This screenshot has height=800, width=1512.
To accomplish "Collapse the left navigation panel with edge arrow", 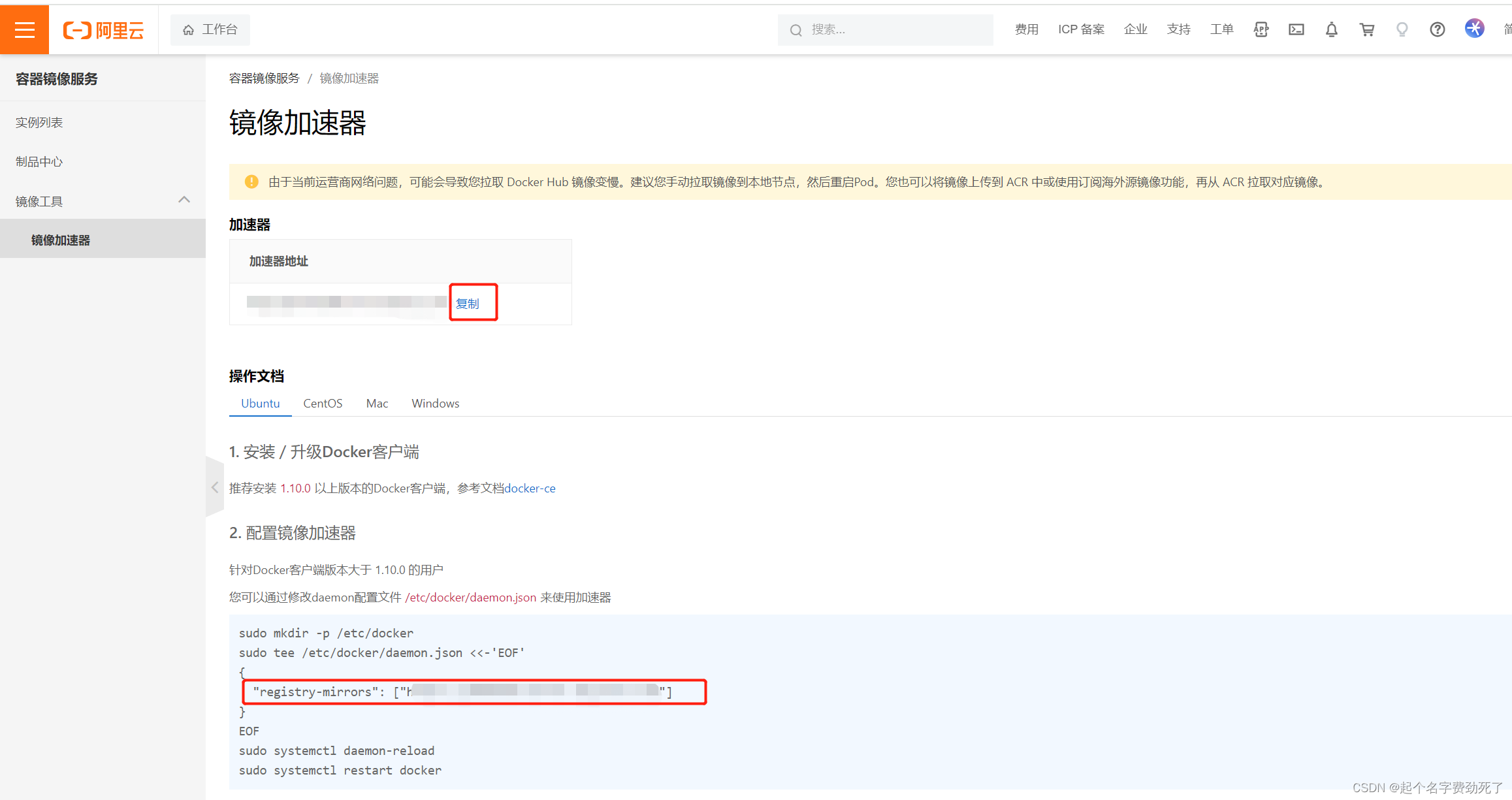I will pos(215,487).
